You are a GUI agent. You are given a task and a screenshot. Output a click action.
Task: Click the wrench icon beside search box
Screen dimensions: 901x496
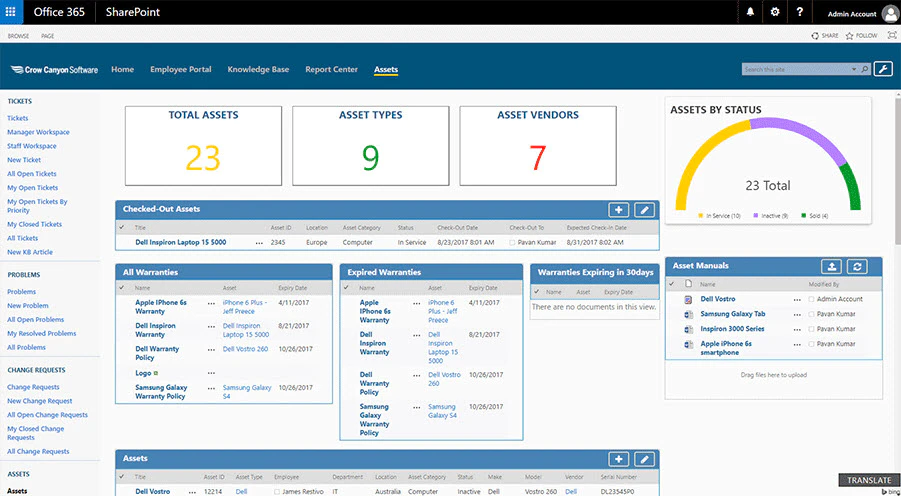(883, 69)
